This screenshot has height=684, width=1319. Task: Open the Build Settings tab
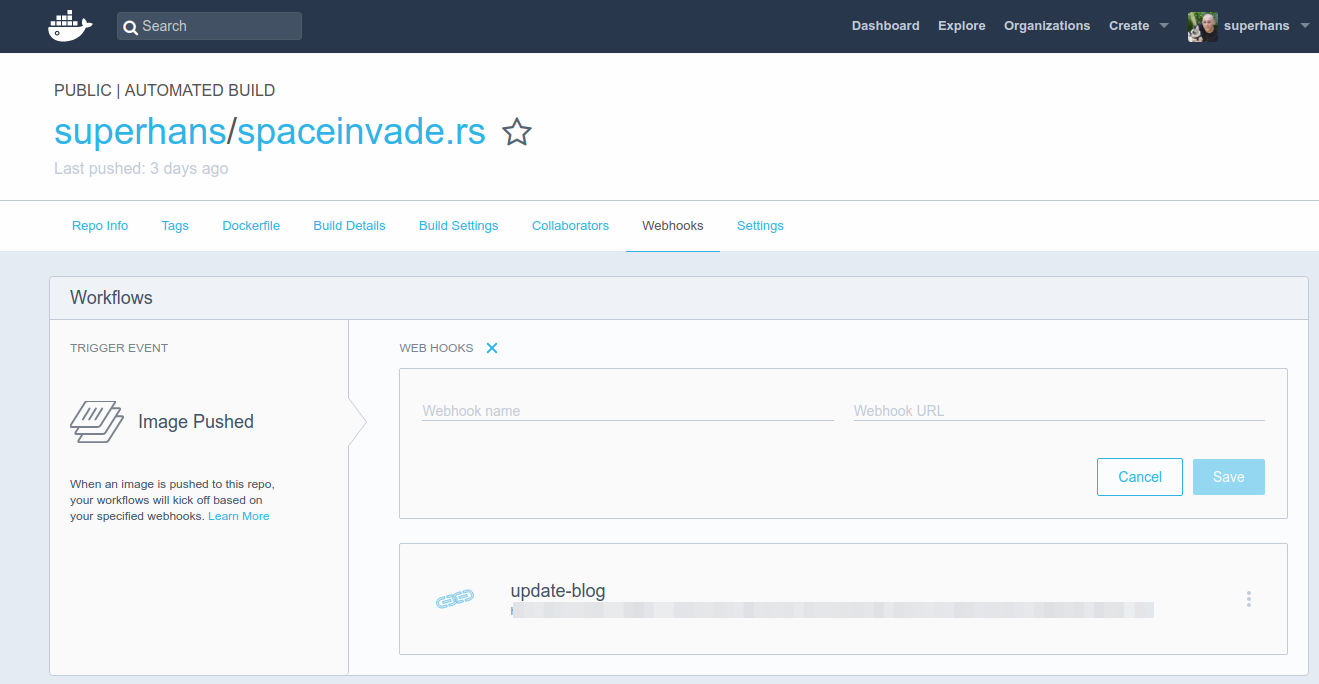click(458, 226)
